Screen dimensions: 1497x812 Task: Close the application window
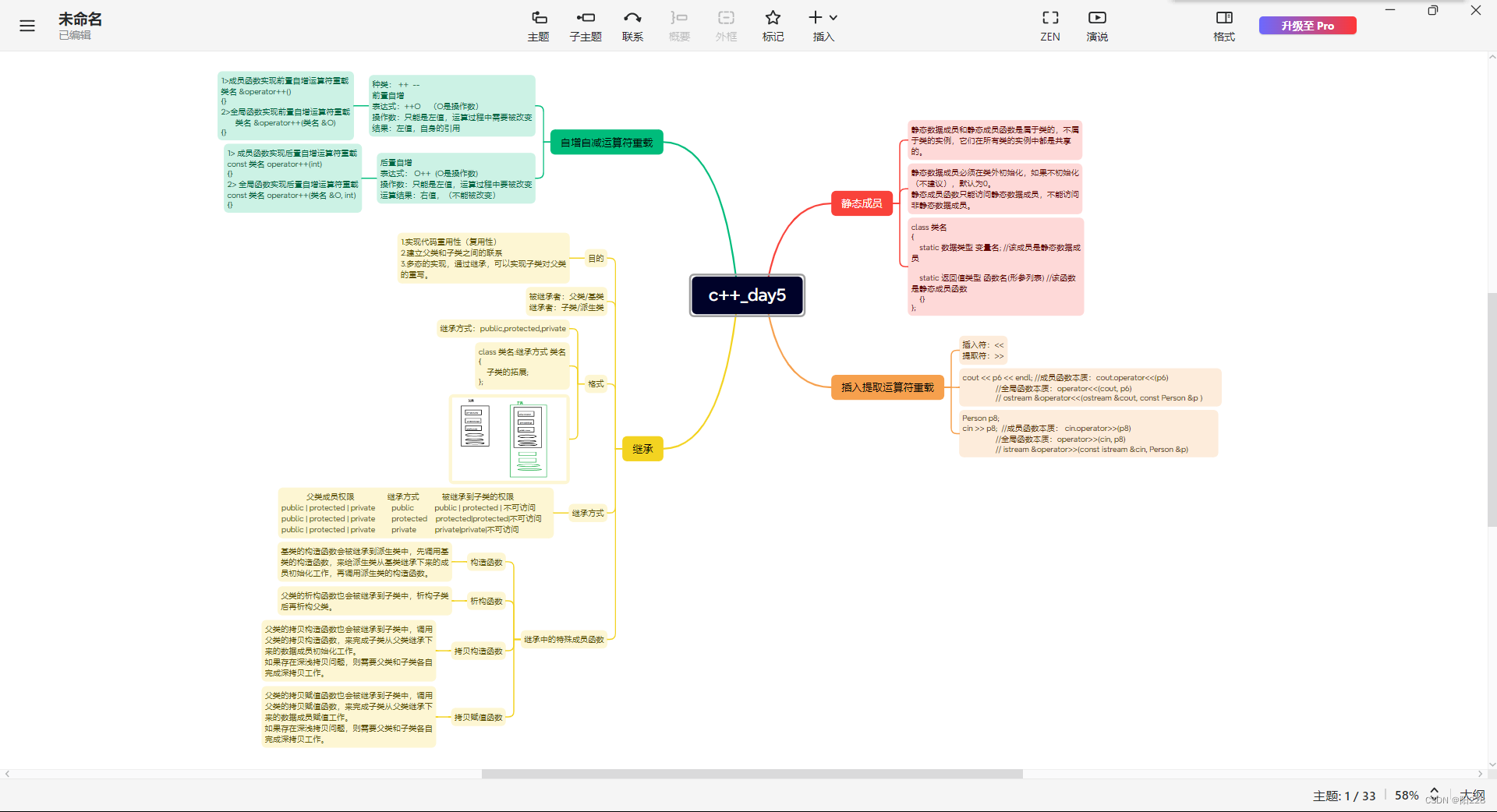tap(1475, 10)
